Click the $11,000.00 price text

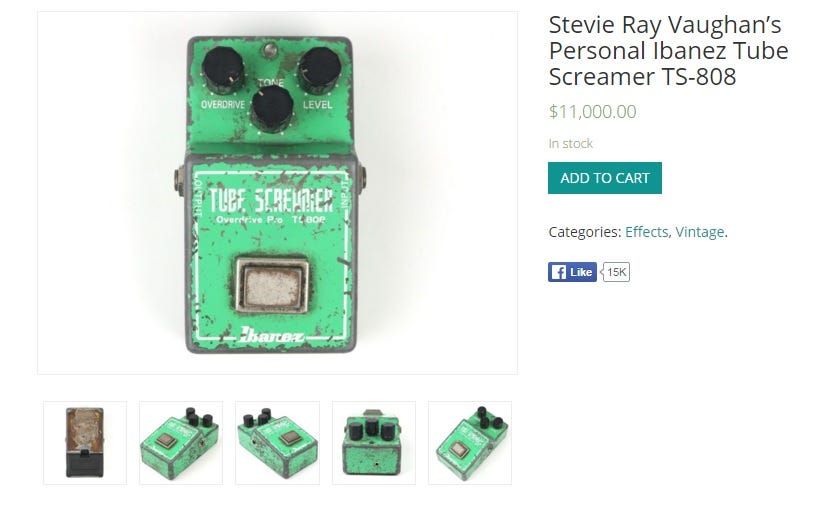tap(592, 111)
